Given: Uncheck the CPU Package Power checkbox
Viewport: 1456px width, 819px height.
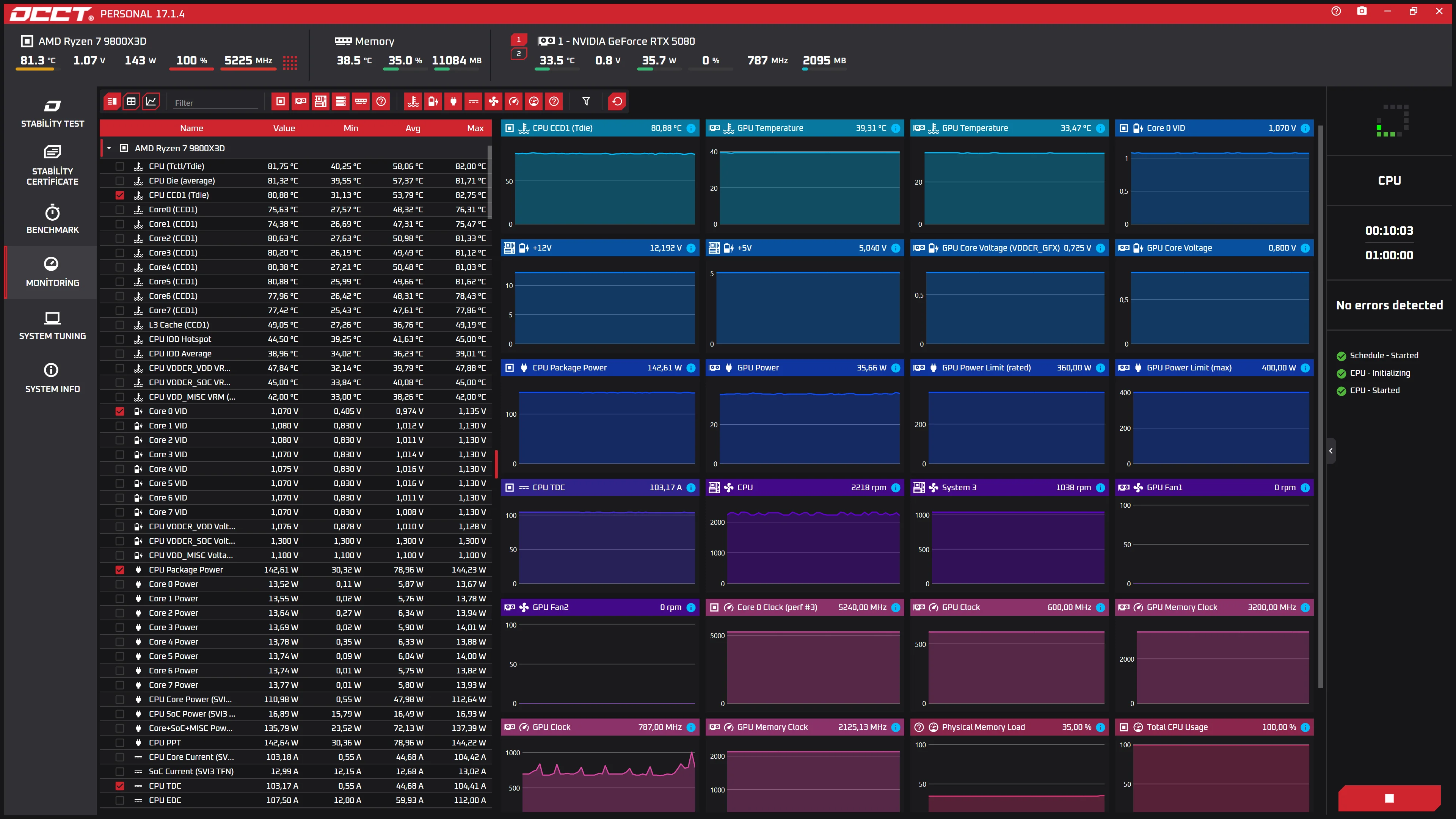Looking at the screenshot, I should (120, 570).
